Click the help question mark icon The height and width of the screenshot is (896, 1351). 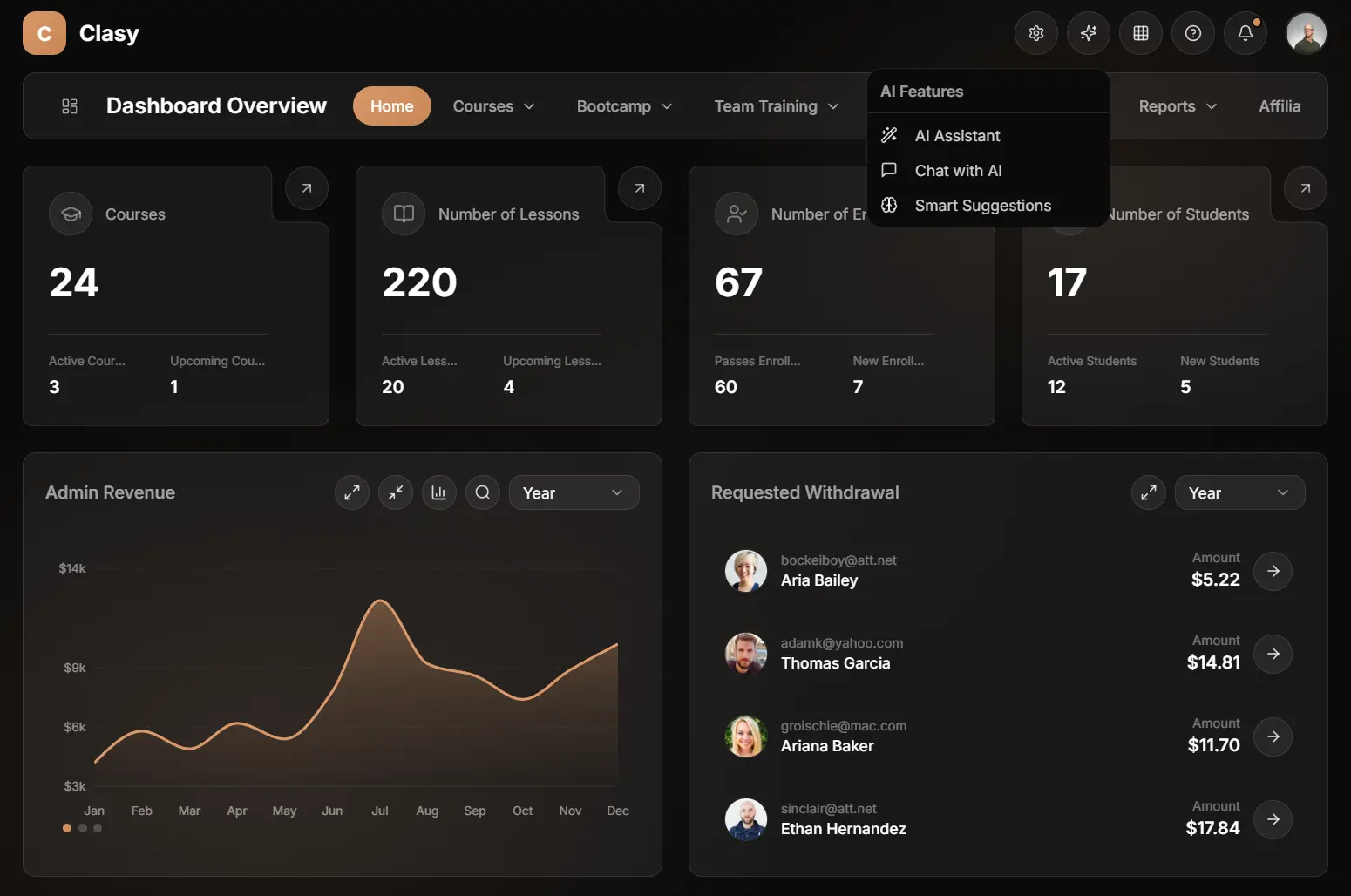pyautogui.click(x=1193, y=33)
